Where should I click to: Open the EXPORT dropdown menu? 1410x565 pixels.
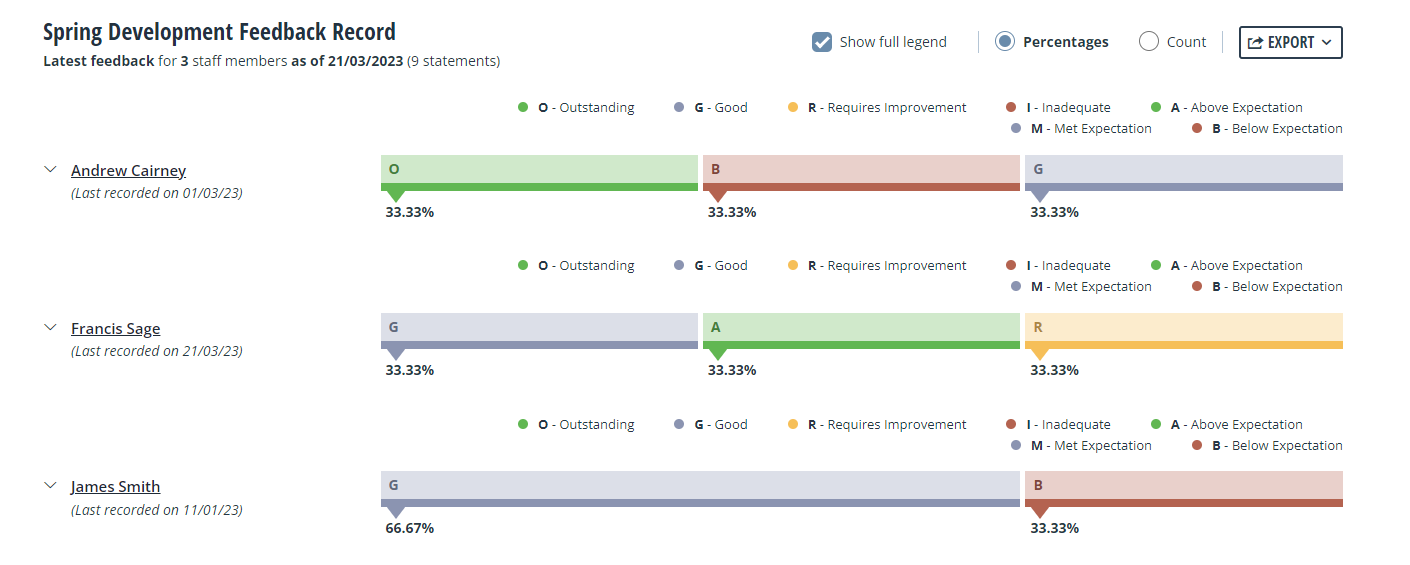pyautogui.click(x=1290, y=42)
